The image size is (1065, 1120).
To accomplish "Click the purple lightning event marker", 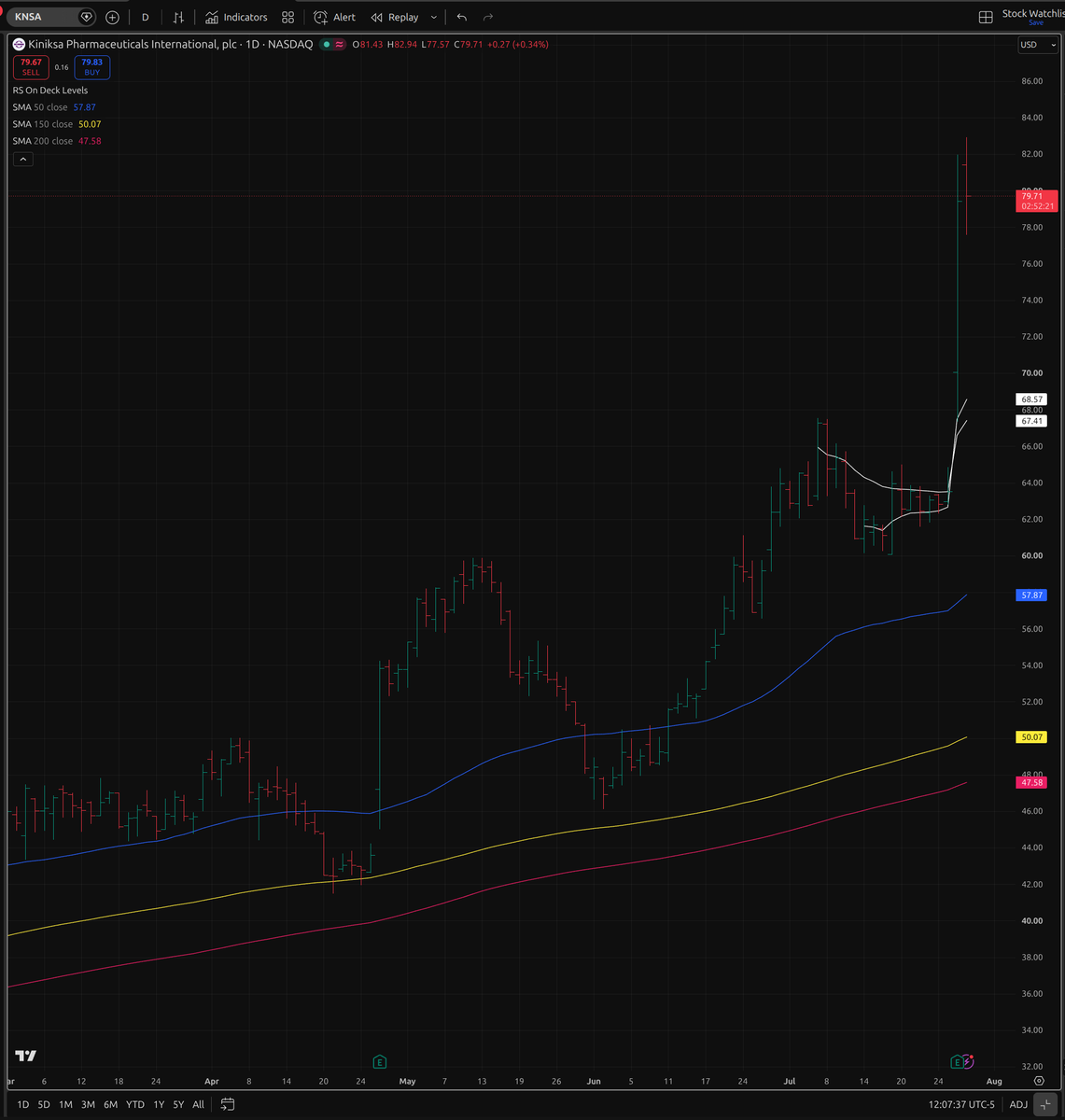I will pos(968,1061).
